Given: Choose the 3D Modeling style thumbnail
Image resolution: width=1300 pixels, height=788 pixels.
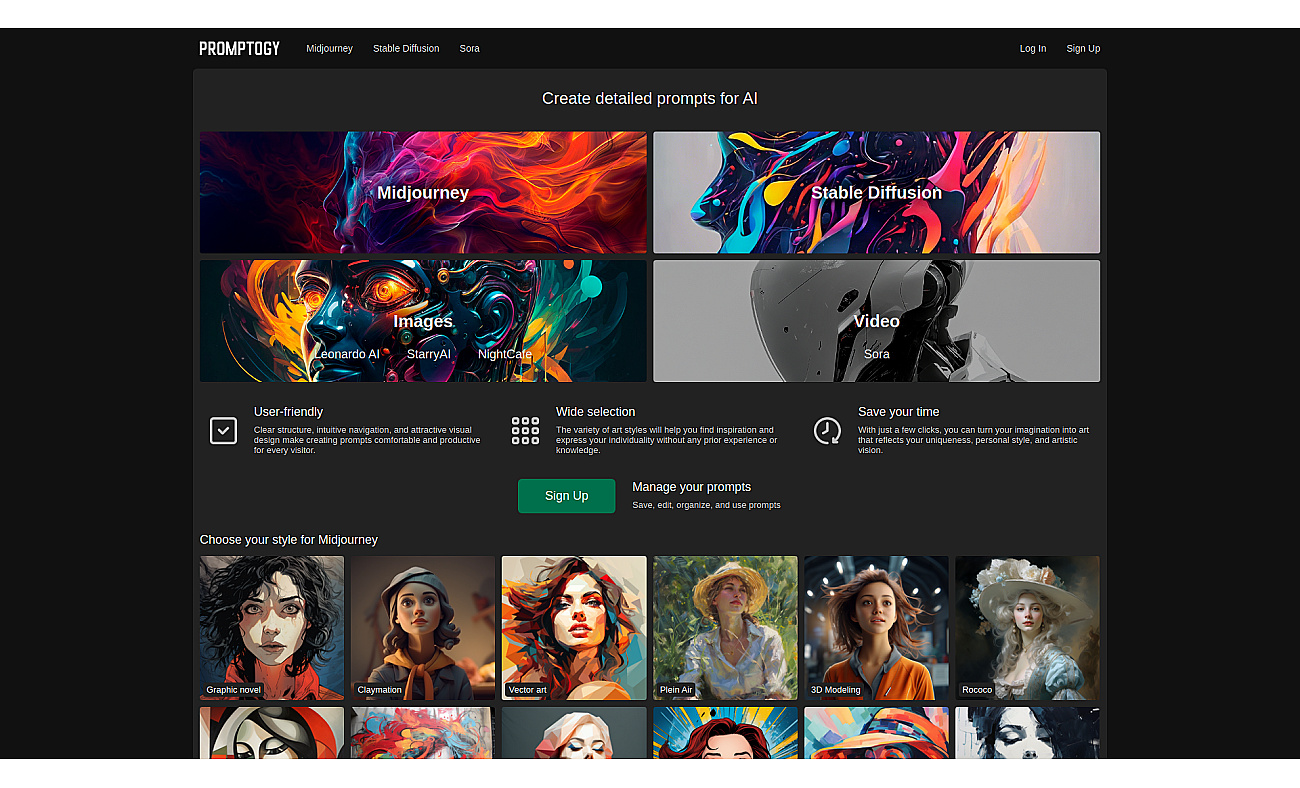Looking at the screenshot, I should 876,628.
